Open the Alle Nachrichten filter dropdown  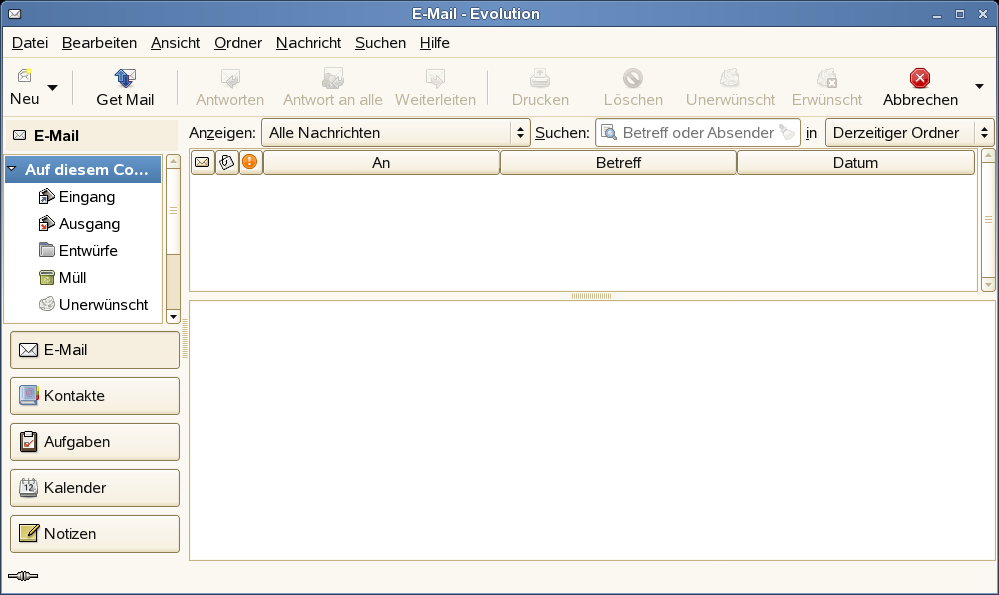(x=396, y=133)
